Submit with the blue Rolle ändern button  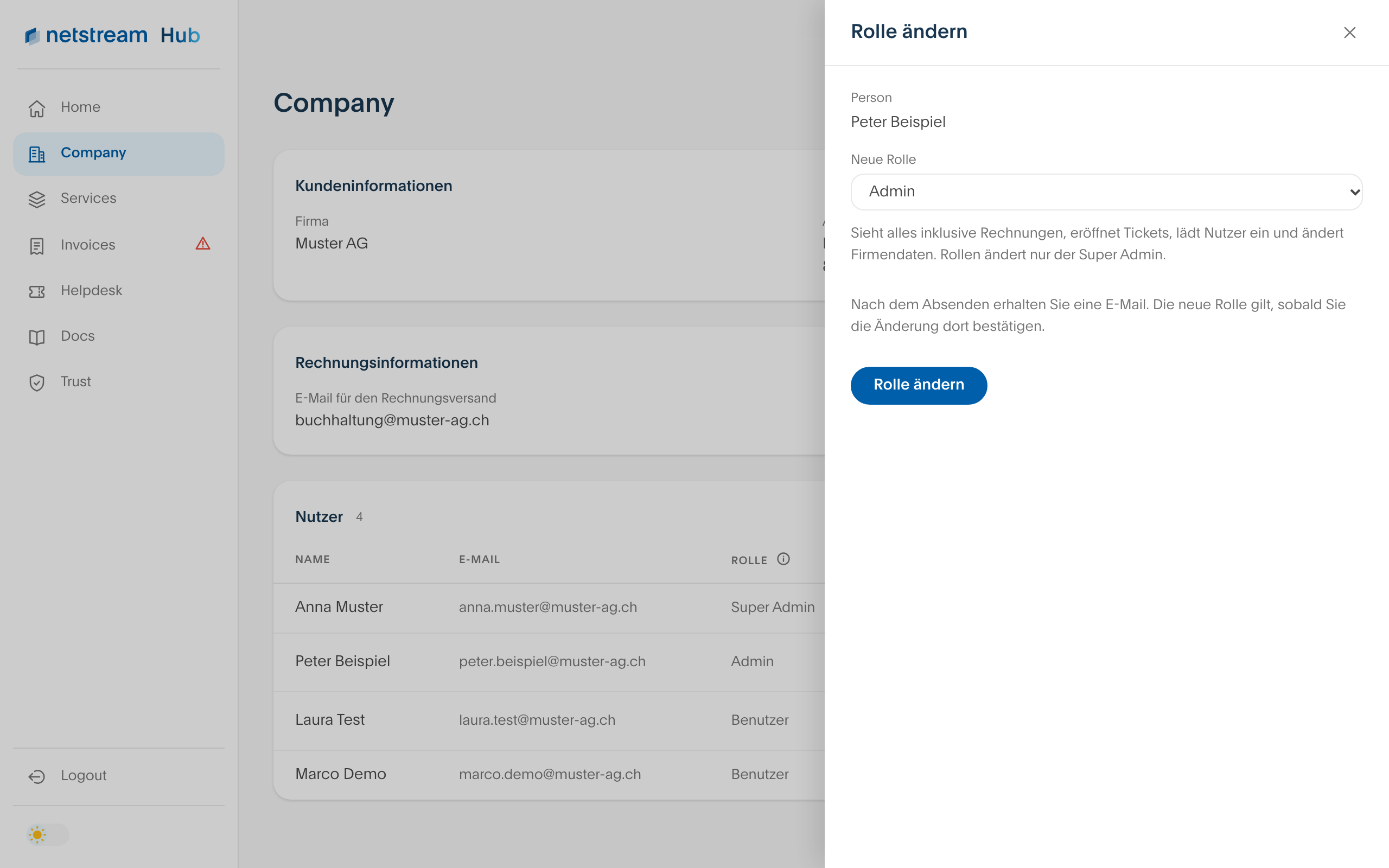919,385
